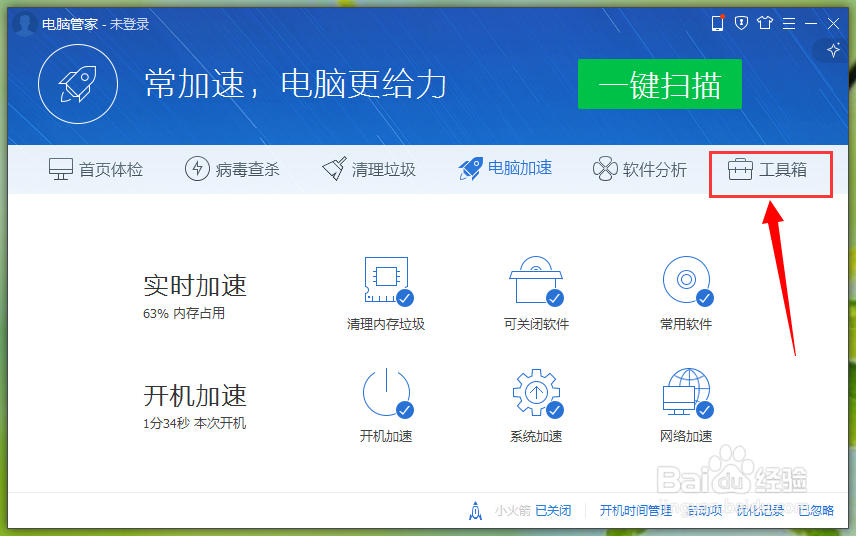Click the 可关闭软件 icon

(x=536, y=281)
